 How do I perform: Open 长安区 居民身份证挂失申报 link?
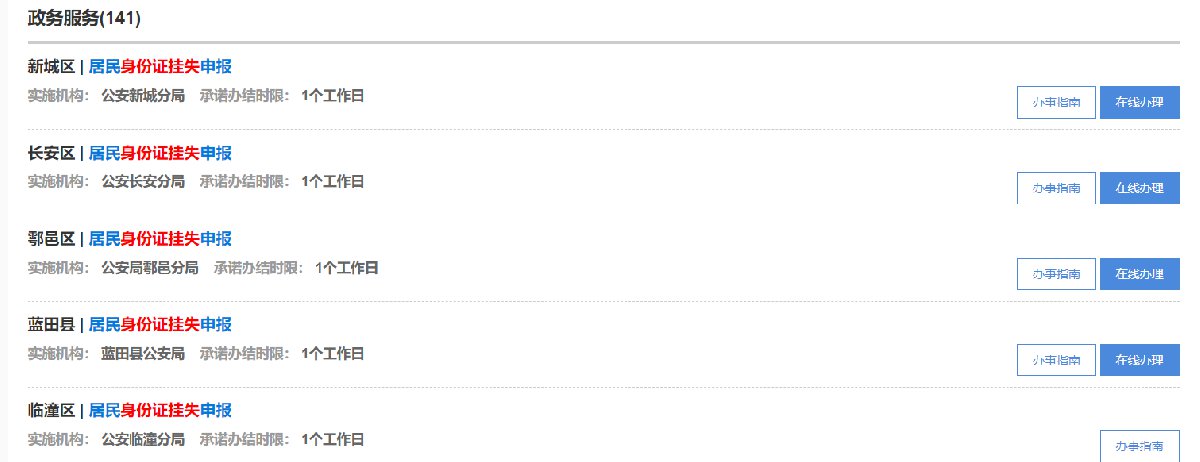coord(160,153)
